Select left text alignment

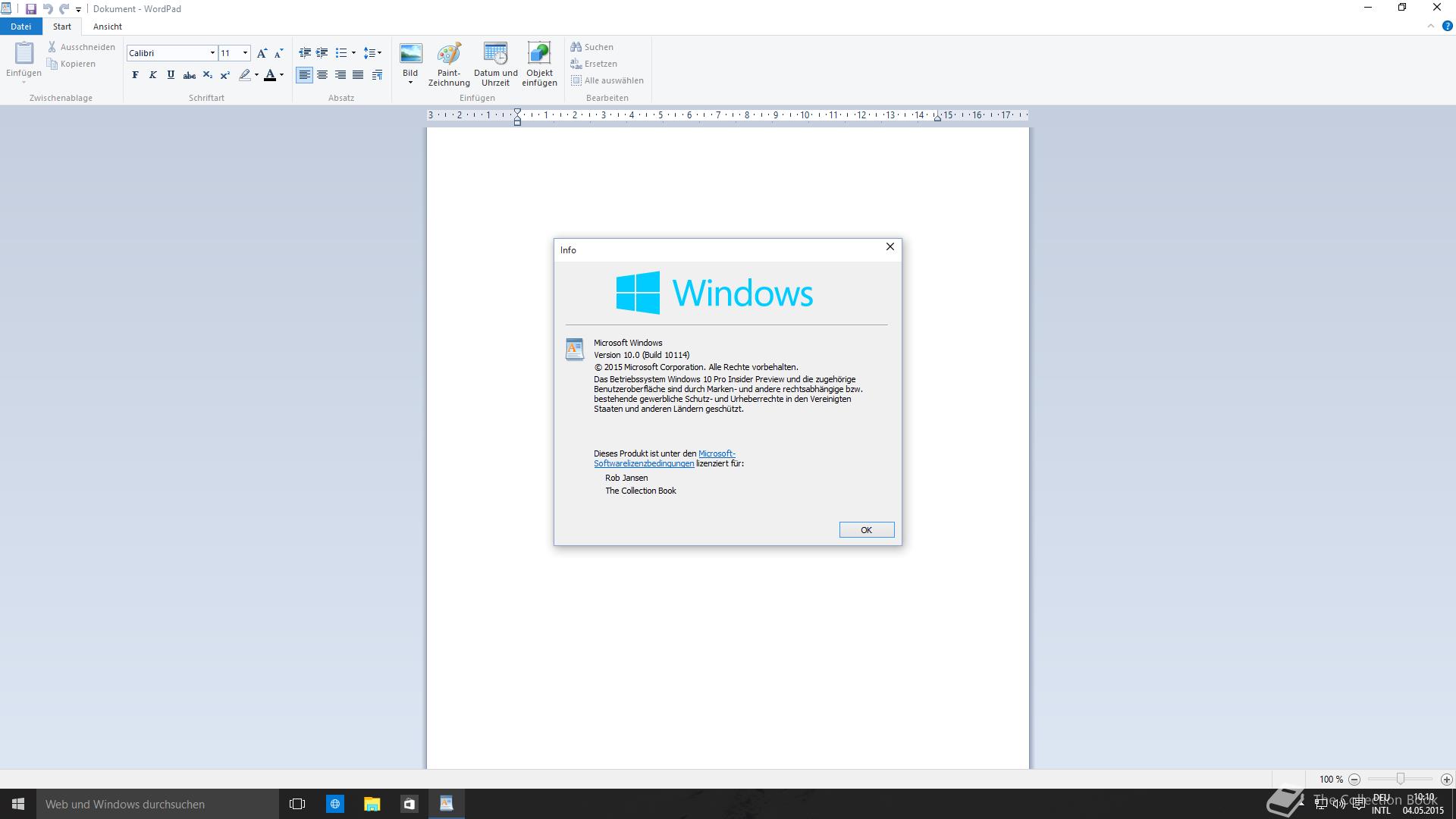click(x=304, y=75)
